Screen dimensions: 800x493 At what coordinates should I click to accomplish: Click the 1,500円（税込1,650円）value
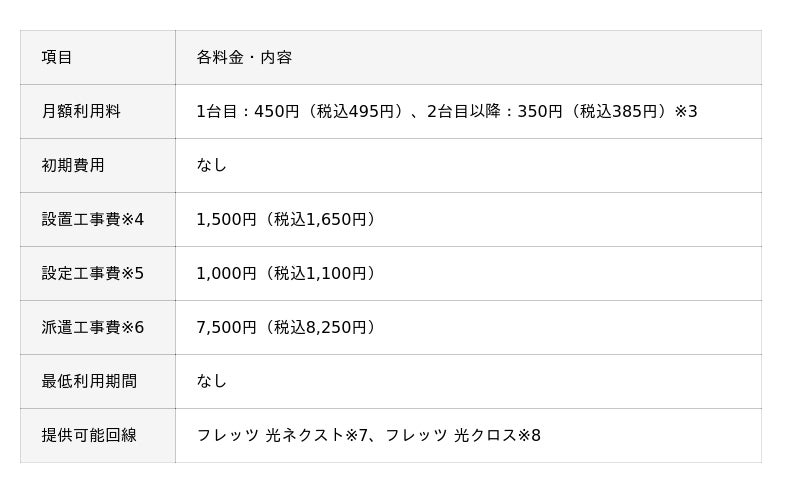[288, 220]
